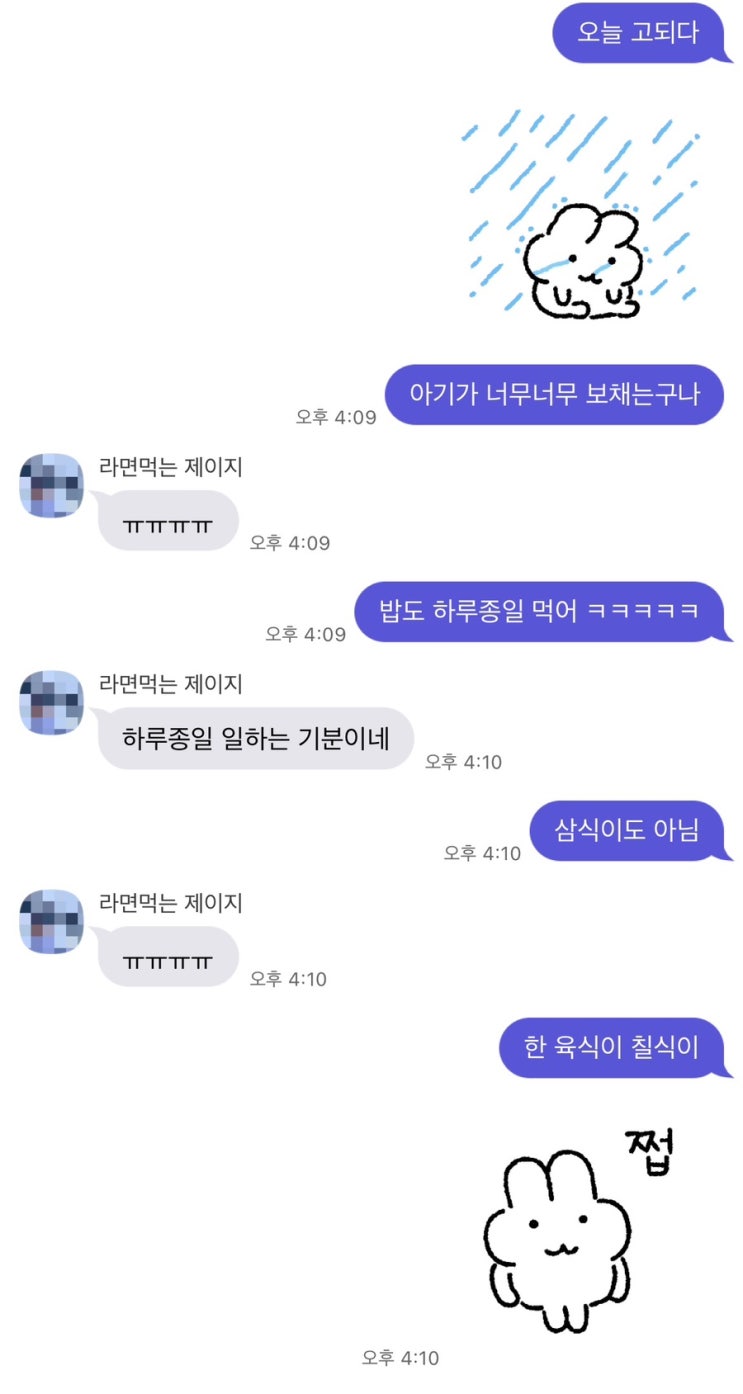Select the ㅠㅠㅠㅠ bubble sent at 4:09

pos(168,521)
